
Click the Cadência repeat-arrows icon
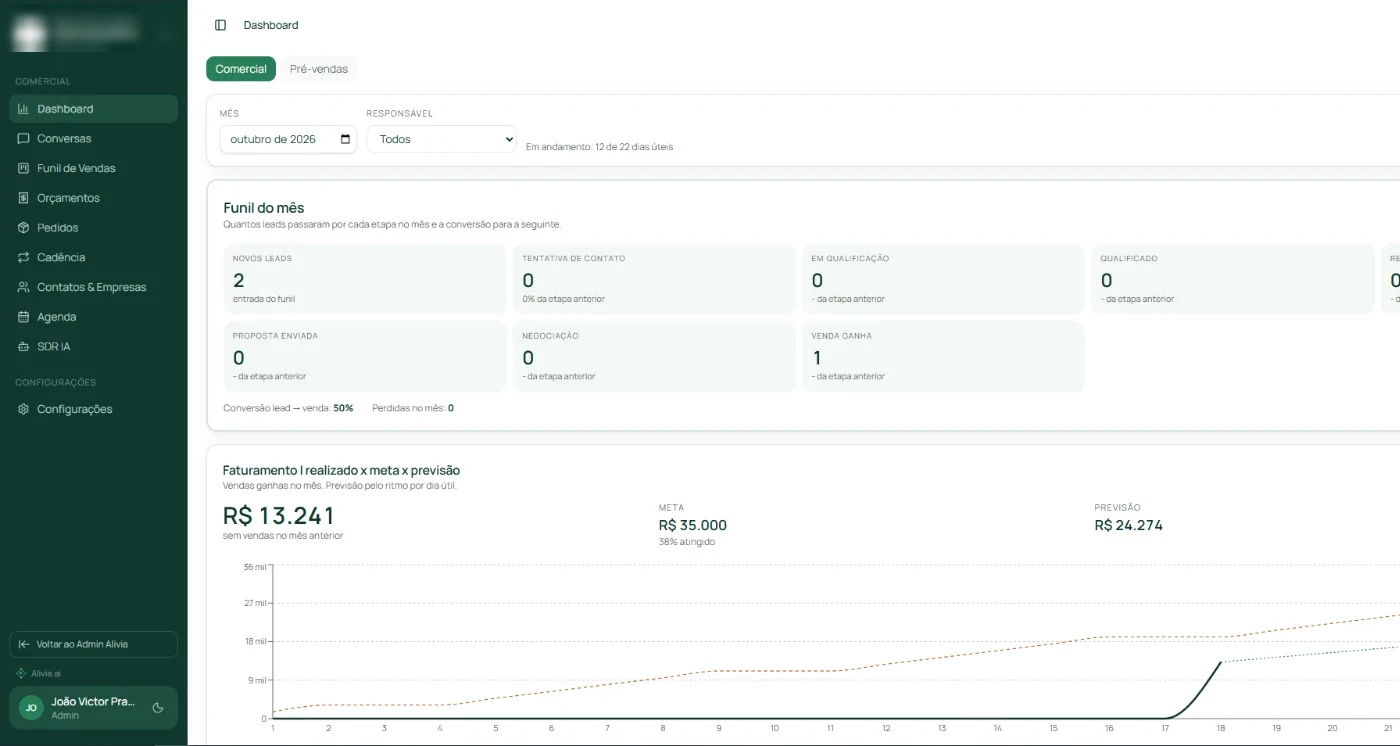pyautogui.click(x=24, y=257)
